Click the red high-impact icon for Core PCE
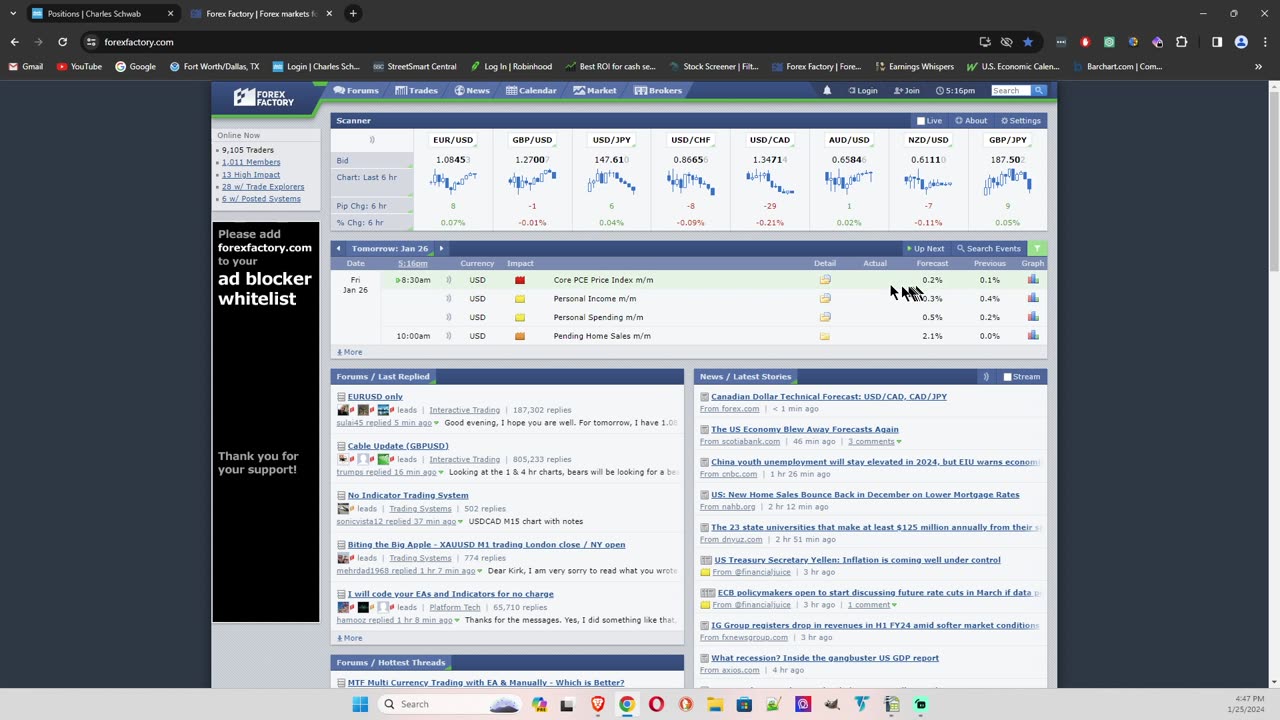 pyautogui.click(x=520, y=280)
